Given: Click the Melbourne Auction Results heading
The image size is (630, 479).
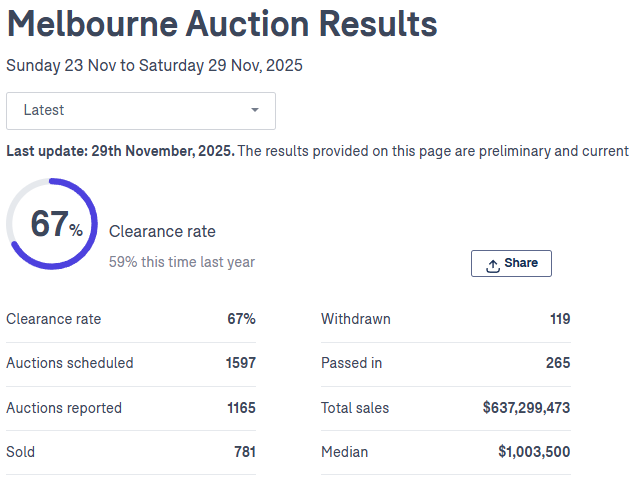Looking at the screenshot, I should (222, 24).
